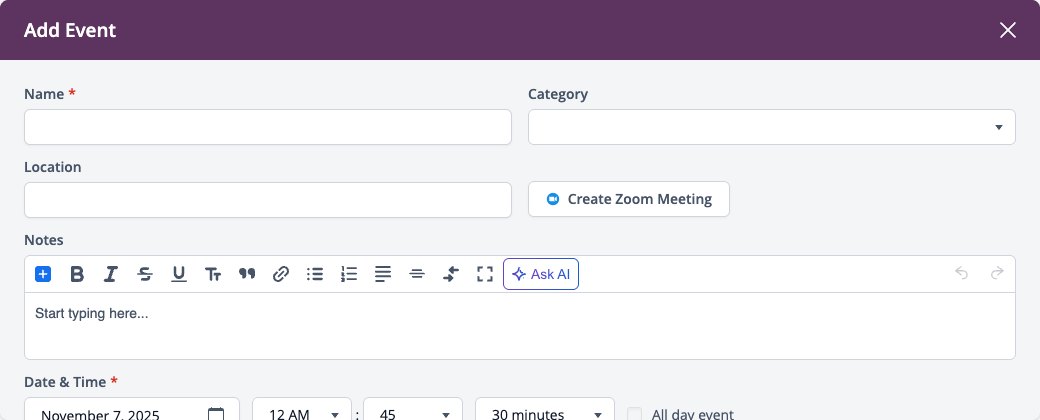Toggle strikethrough text formatting
The width and height of the screenshot is (1040, 420).
tap(145, 274)
